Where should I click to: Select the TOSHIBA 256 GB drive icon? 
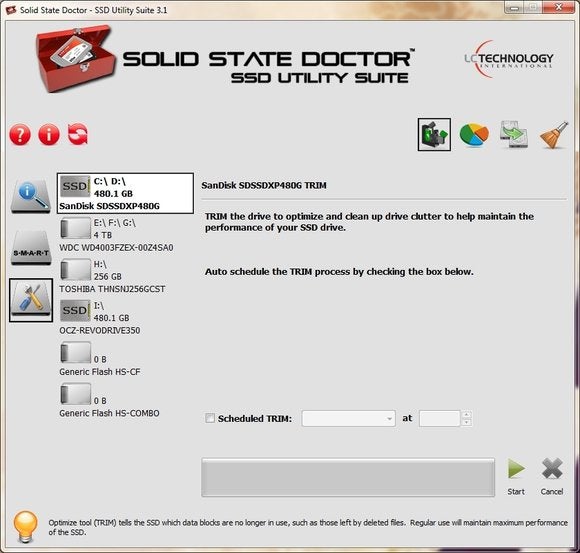(x=75, y=269)
